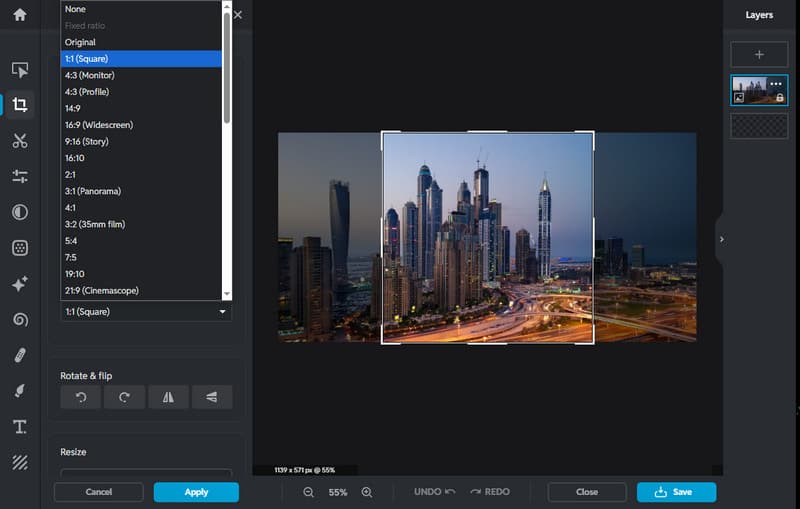Select 3:2 (35mm film) ratio
The width and height of the screenshot is (800, 509).
pyautogui.click(x=141, y=224)
